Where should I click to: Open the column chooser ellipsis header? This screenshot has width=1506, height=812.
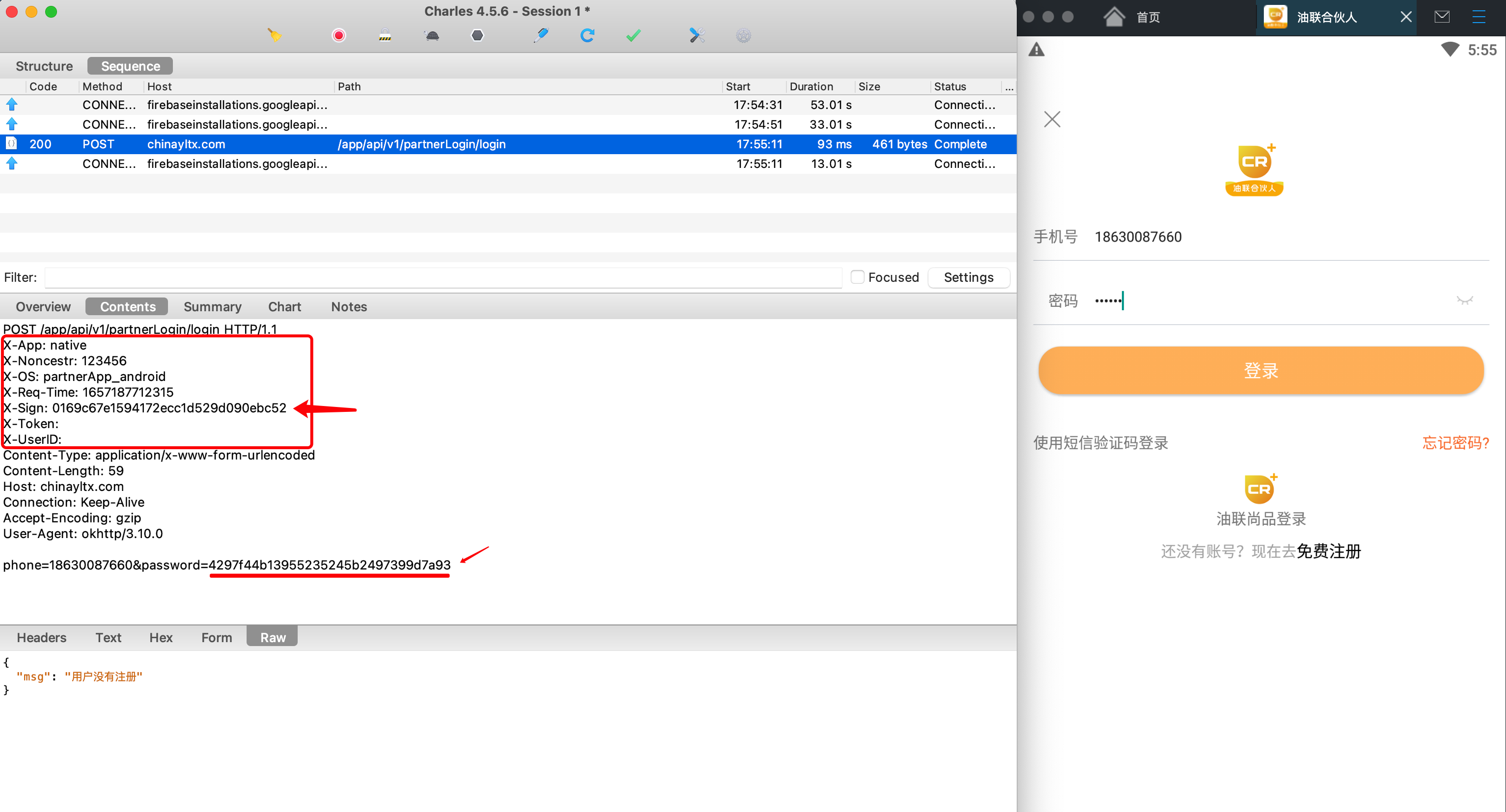tap(1010, 86)
